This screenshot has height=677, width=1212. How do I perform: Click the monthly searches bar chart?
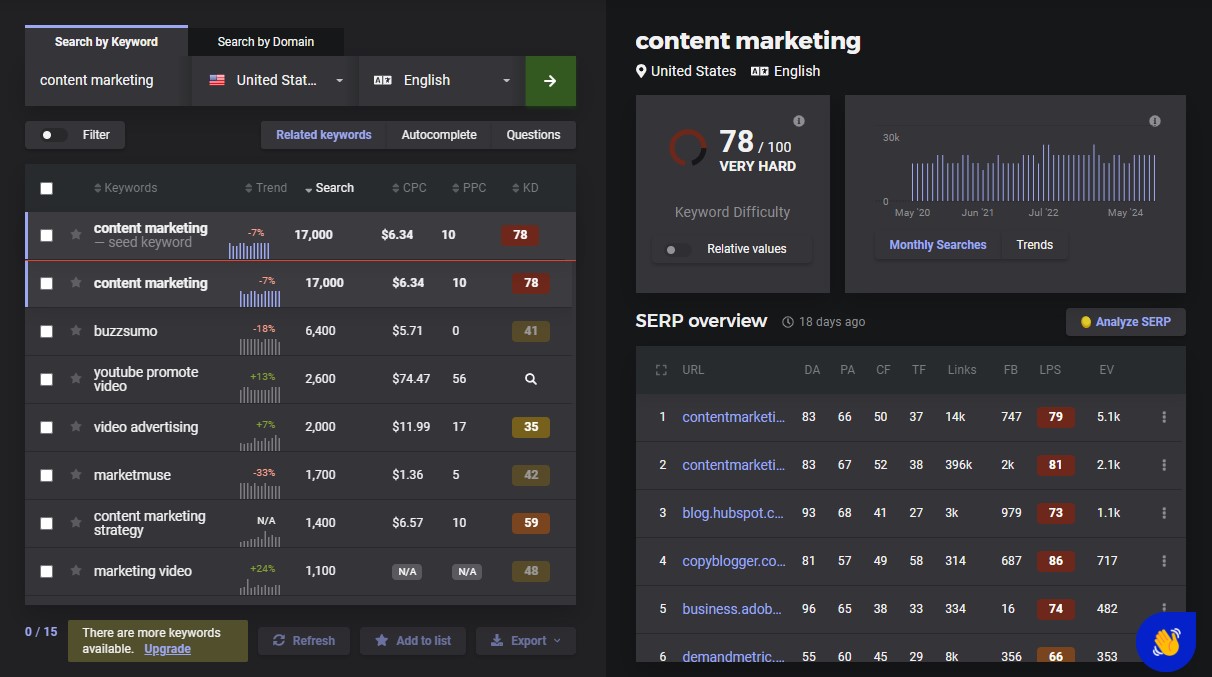pos(1033,173)
